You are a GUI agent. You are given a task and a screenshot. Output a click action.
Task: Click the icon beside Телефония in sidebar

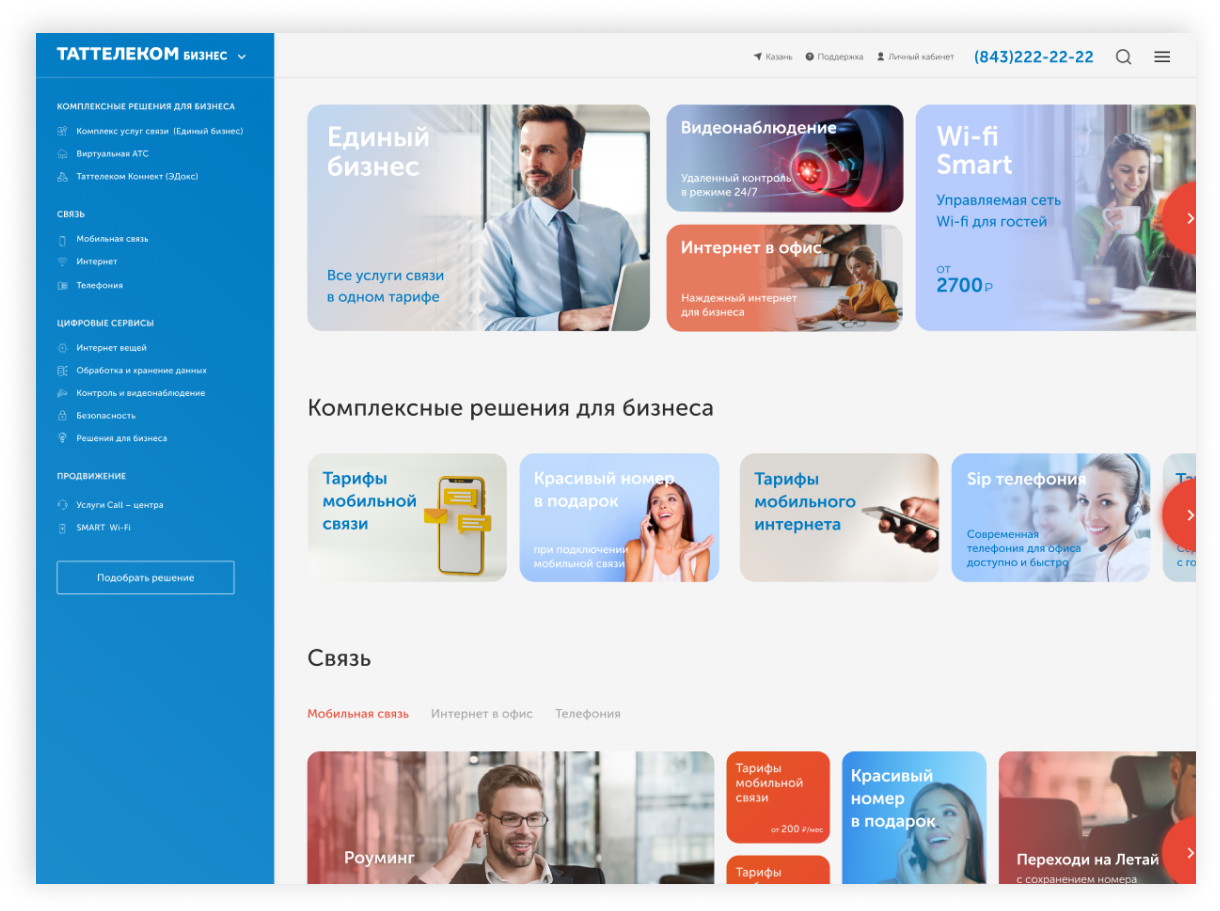62,286
